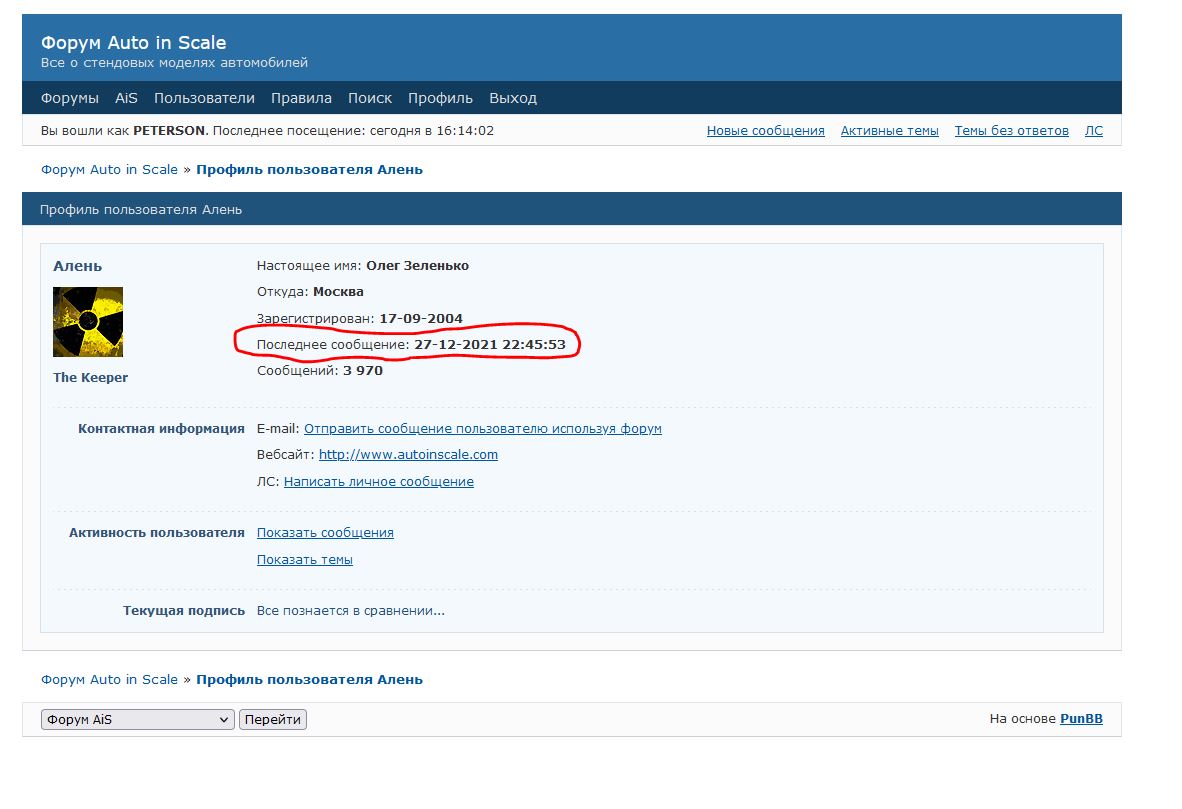Click subtitle Все о стендовых моделях автомобилей
This screenshot has height=809, width=1182.
[x=174, y=63]
